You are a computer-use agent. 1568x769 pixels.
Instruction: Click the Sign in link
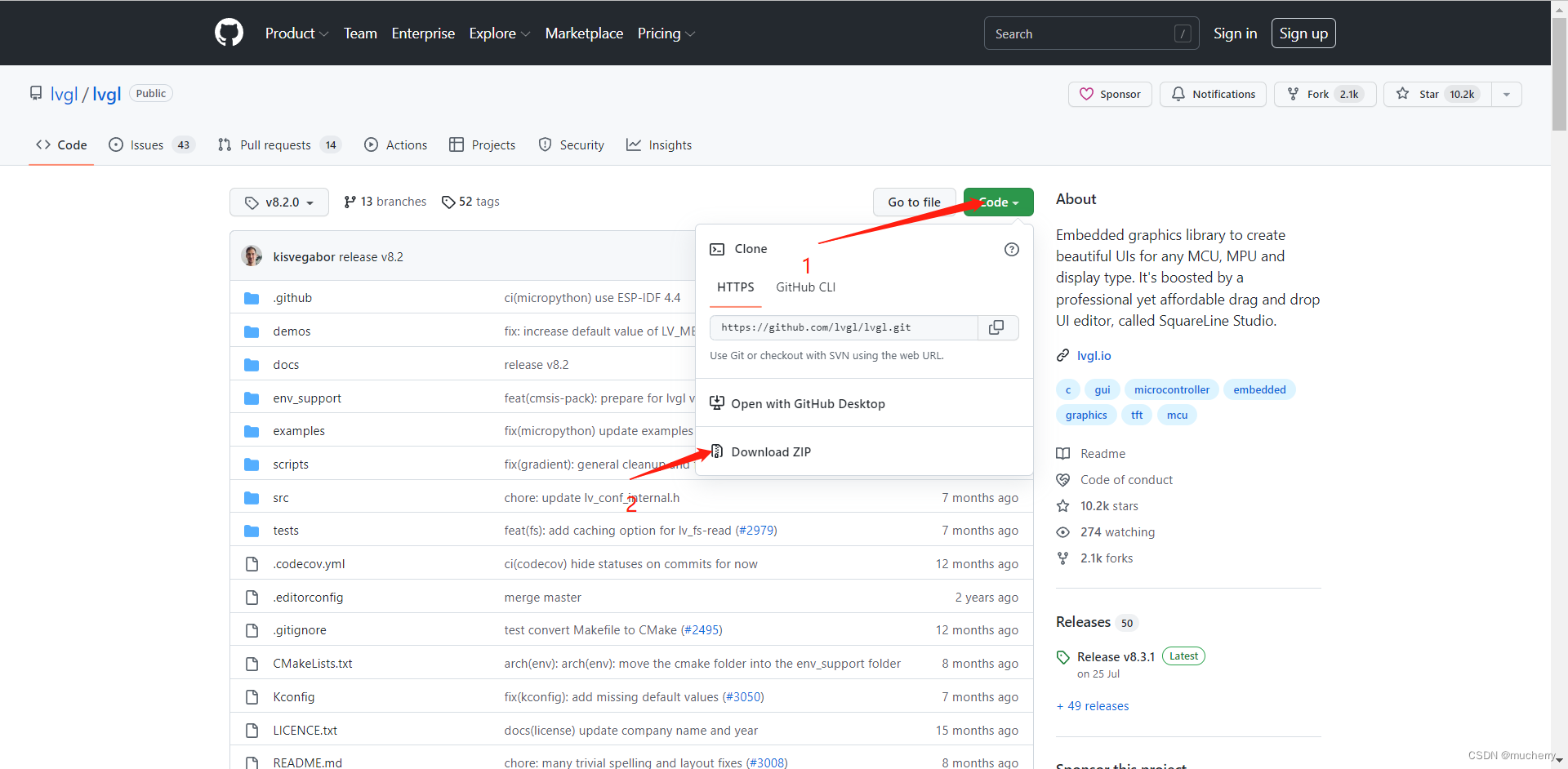pos(1235,33)
